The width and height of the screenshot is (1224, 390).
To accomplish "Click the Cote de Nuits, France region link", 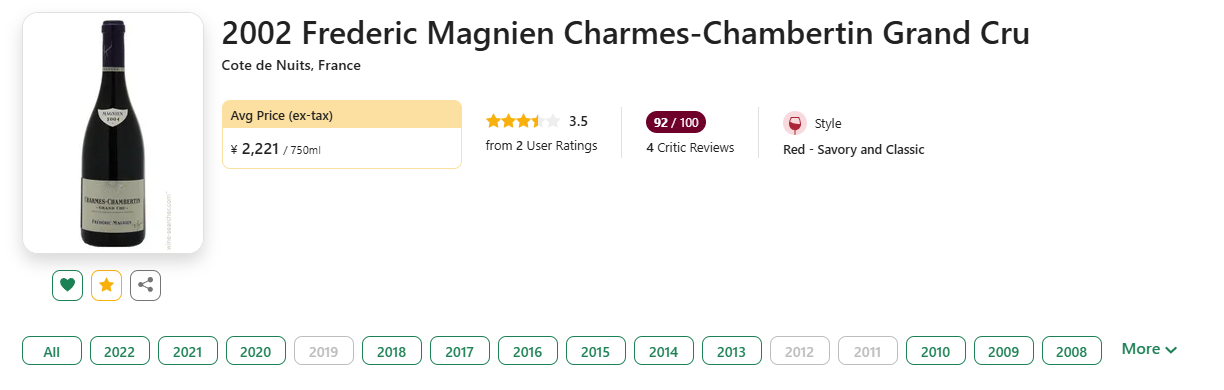I will (291, 66).
